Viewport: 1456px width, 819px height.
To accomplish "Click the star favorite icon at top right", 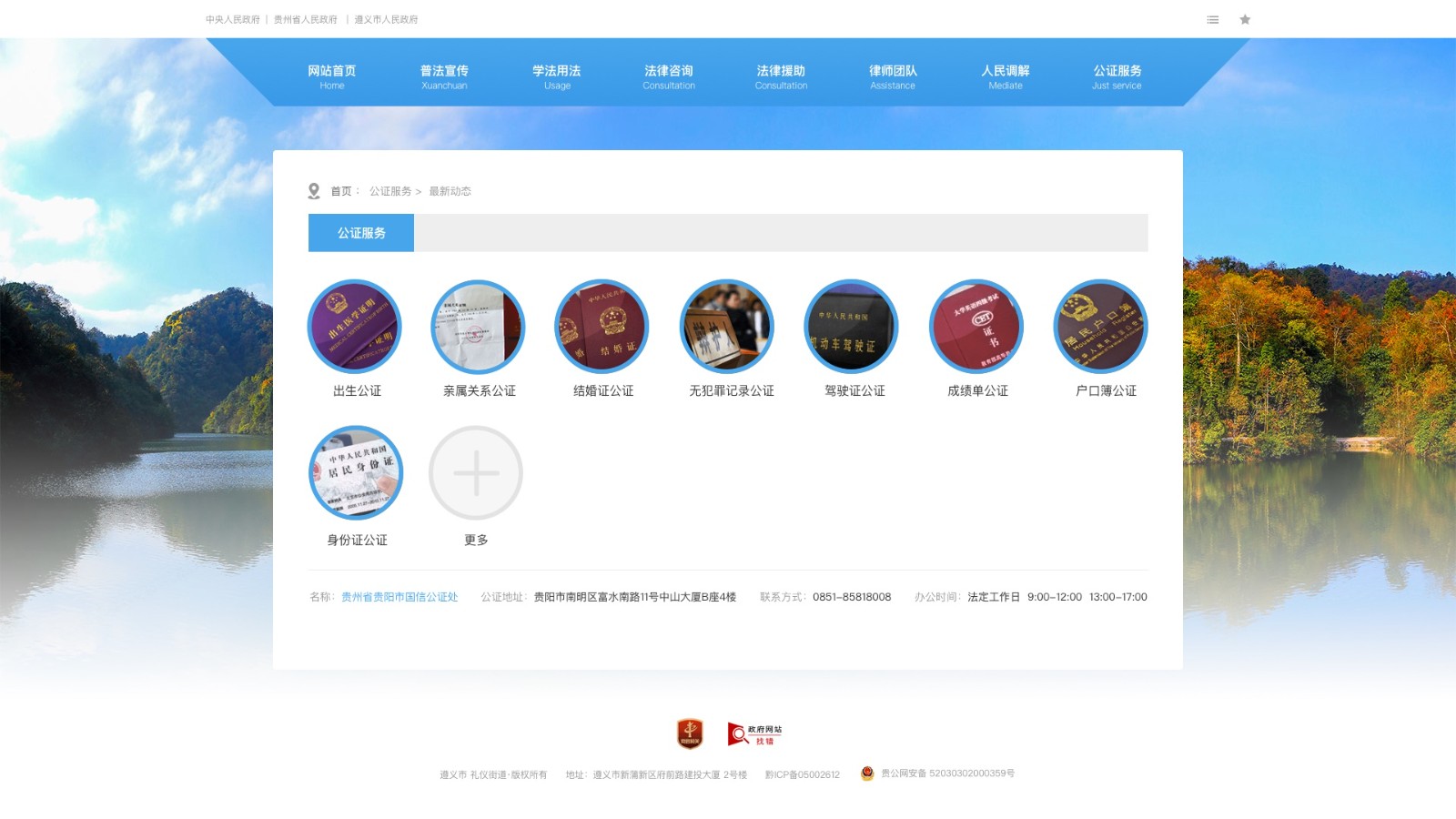I will [1245, 19].
